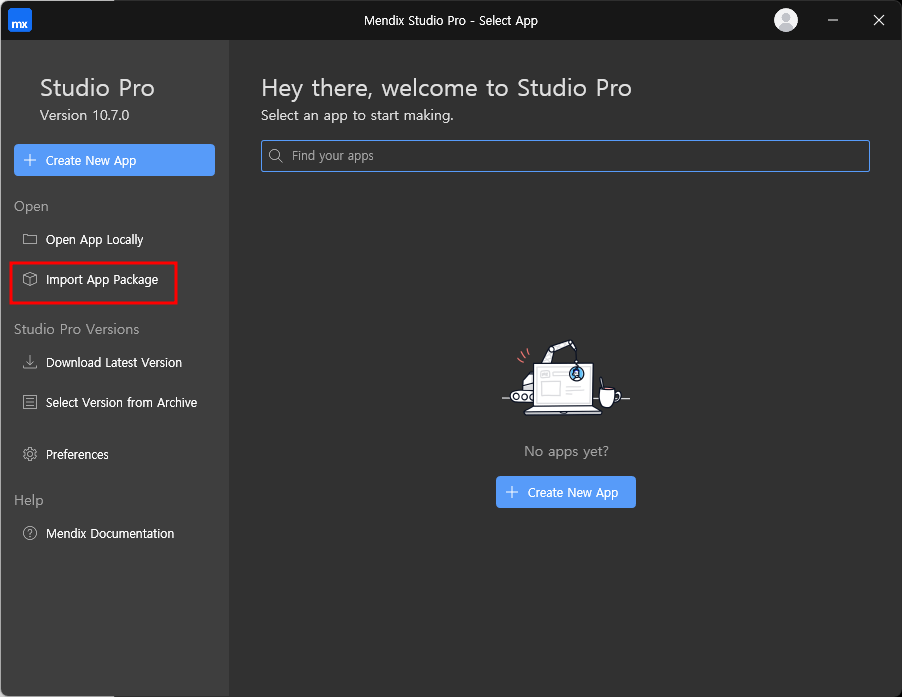902x697 pixels.
Task: Click the help question mark icon
Action: click(x=30, y=534)
